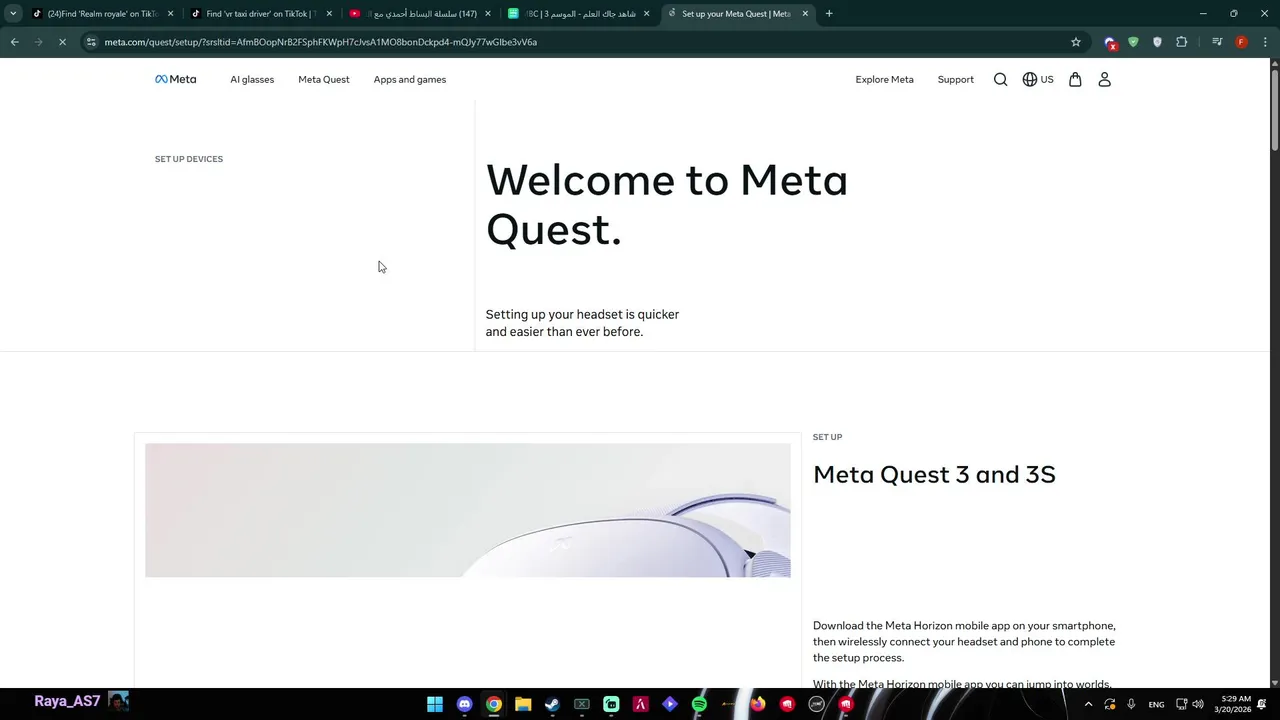The image size is (1280, 720).
Task: Open the Meta Quest menu
Action: [x=324, y=79]
